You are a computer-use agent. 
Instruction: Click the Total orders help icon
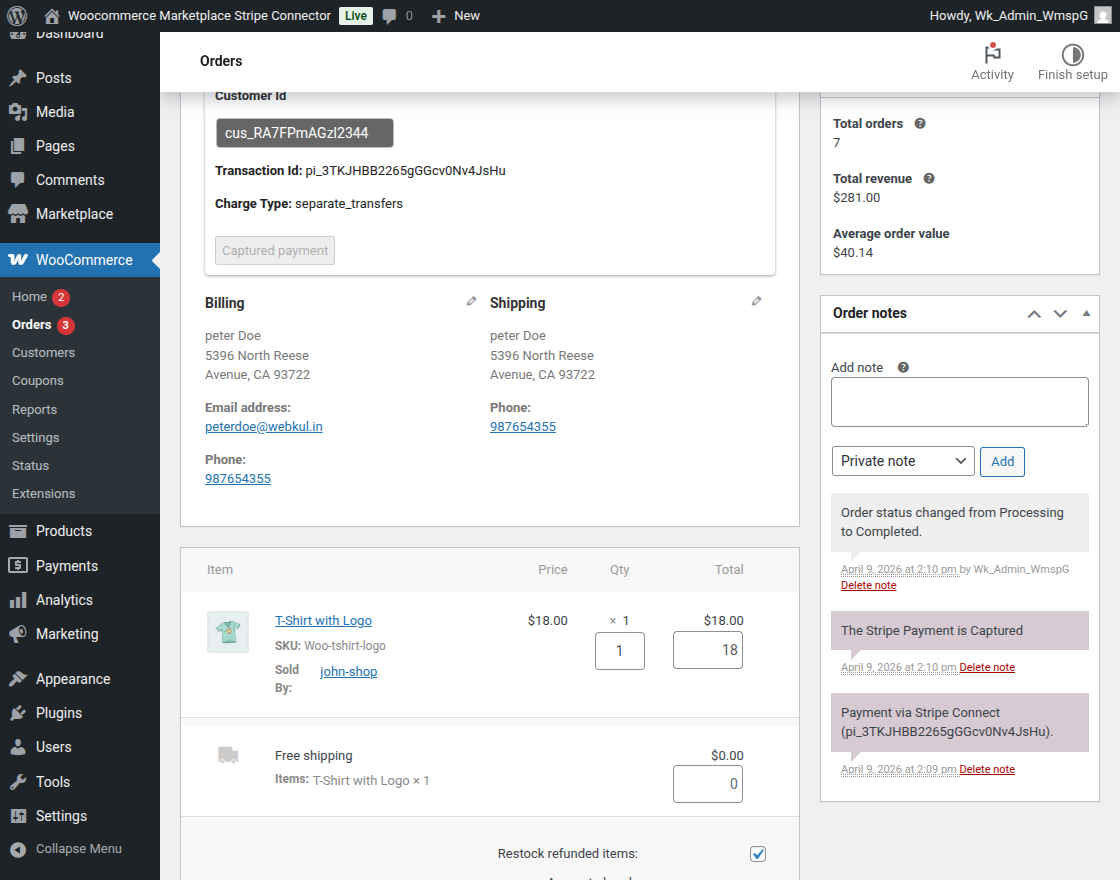point(920,124)
